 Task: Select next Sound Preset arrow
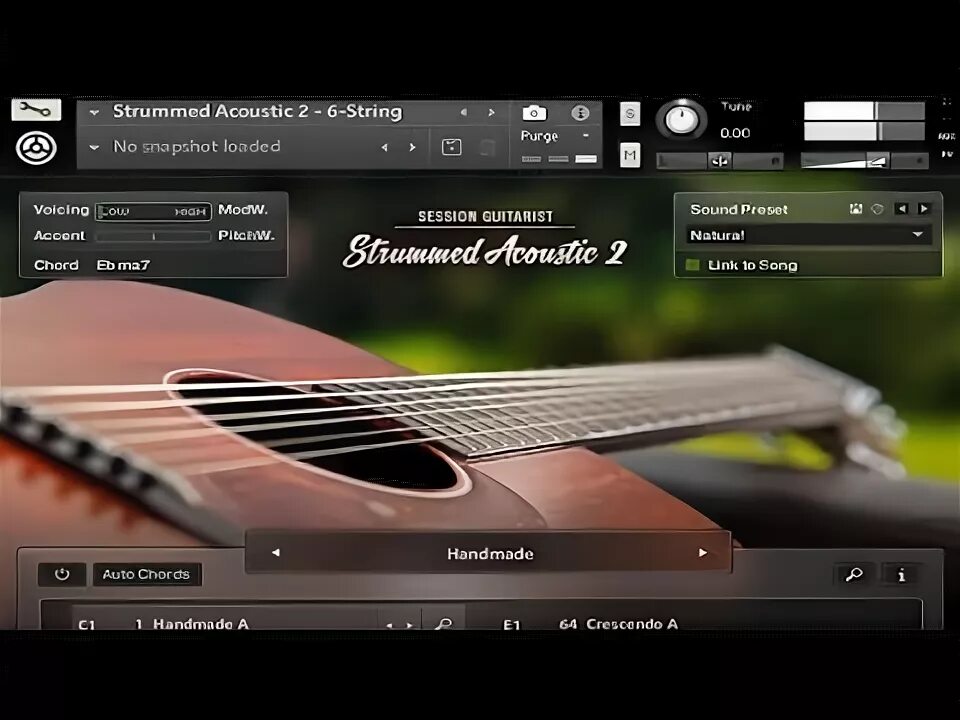pos(923,209)
